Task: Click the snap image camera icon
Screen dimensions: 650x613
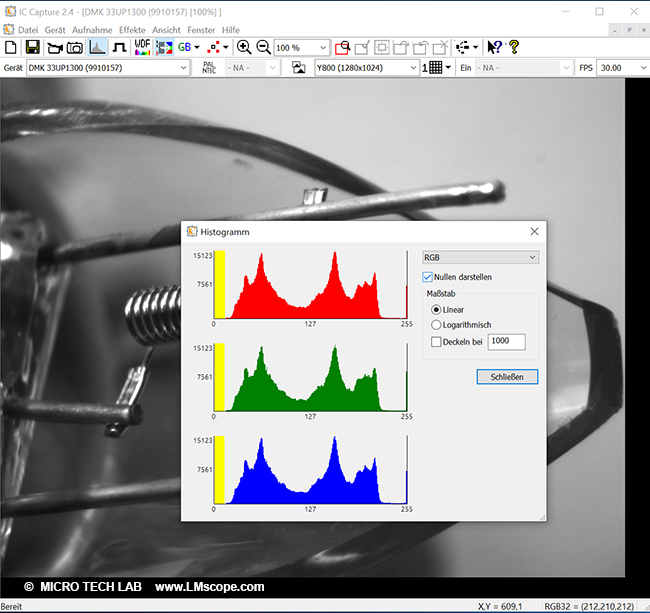Action: [x=75, y=47]
